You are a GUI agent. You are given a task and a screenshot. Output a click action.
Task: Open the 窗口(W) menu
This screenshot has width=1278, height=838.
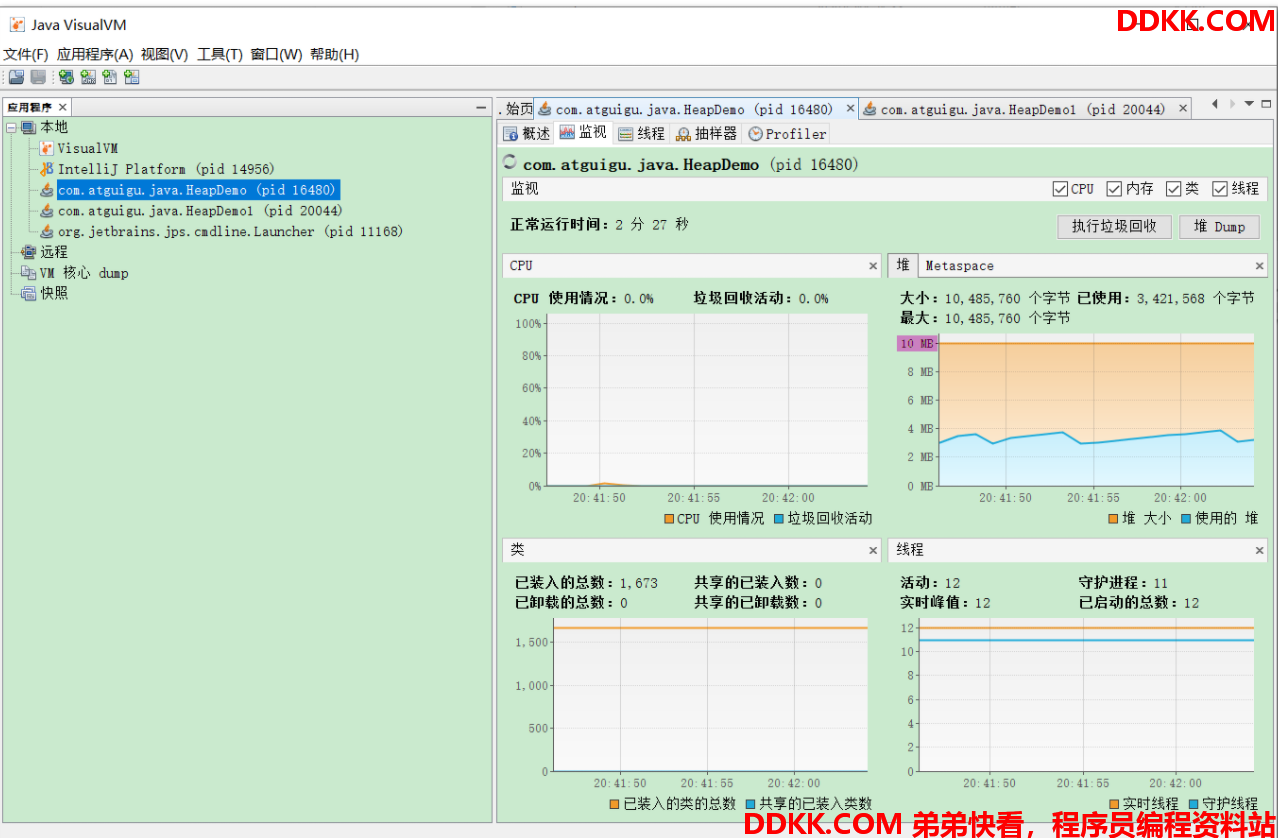276,54
